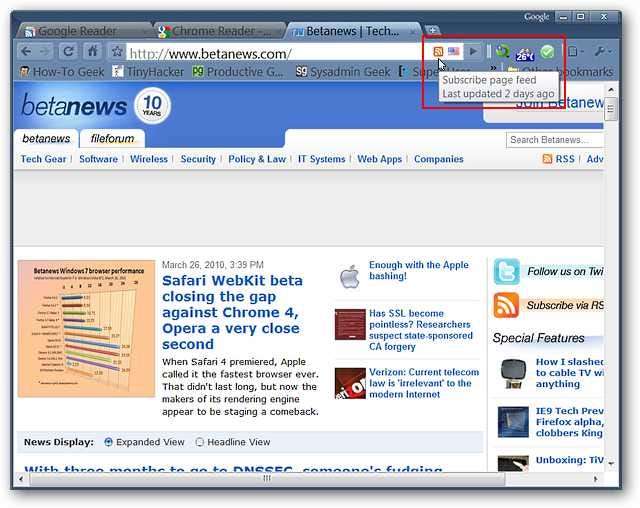
Task: Switch to the Chrome Reader tab
Action: pos(218,31)
